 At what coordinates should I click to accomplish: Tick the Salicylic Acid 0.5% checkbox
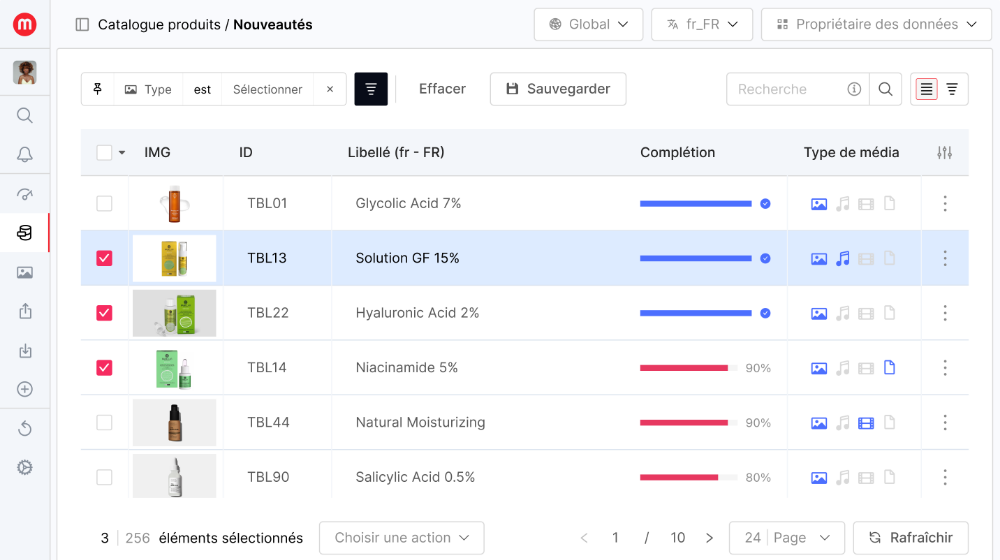104,477
